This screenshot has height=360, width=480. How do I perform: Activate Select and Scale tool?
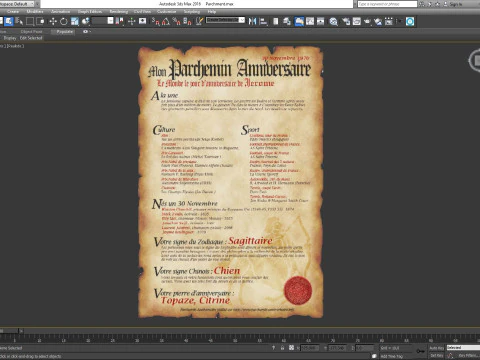74,21
